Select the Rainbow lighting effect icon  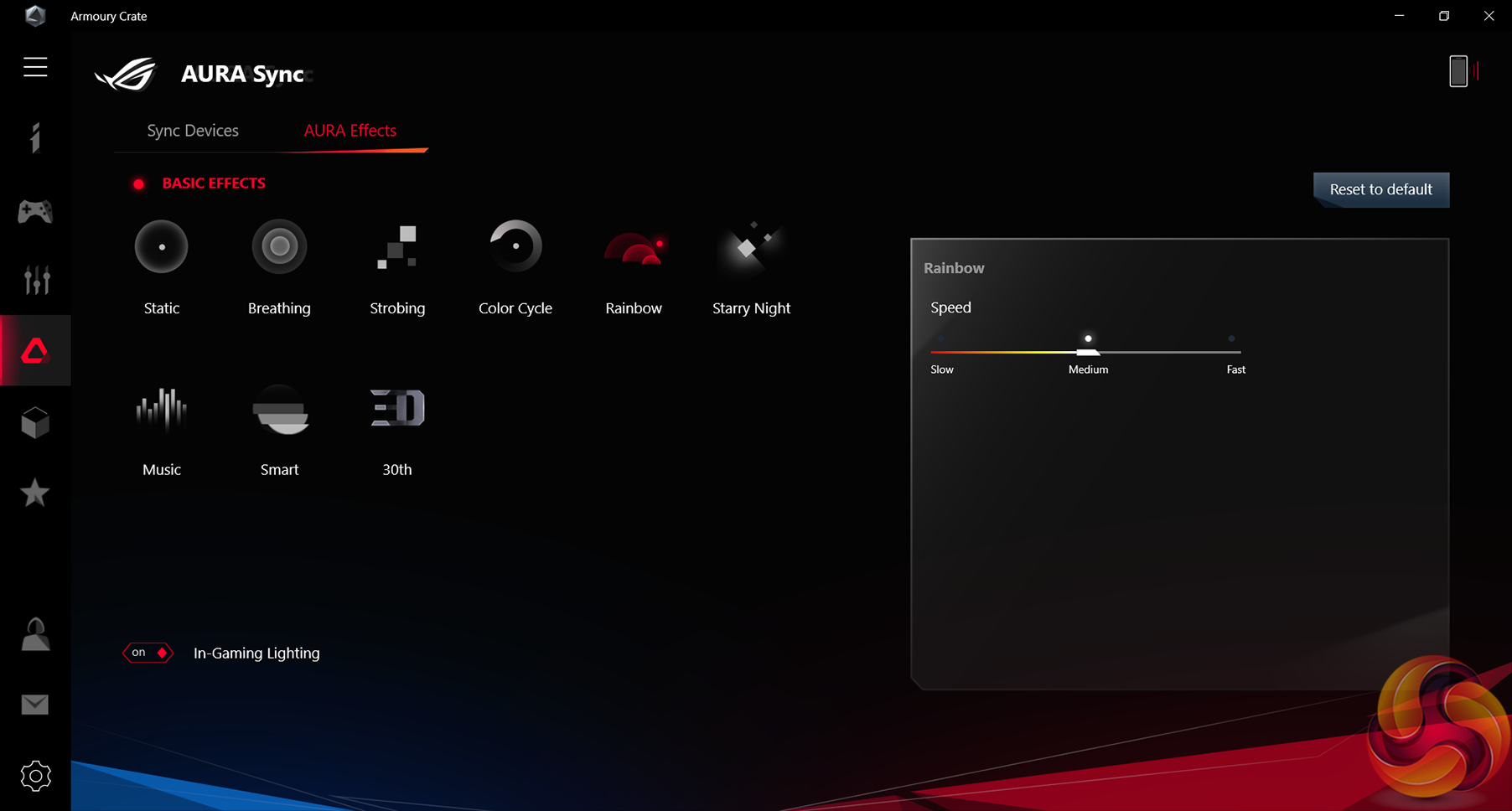click(634, 248)
